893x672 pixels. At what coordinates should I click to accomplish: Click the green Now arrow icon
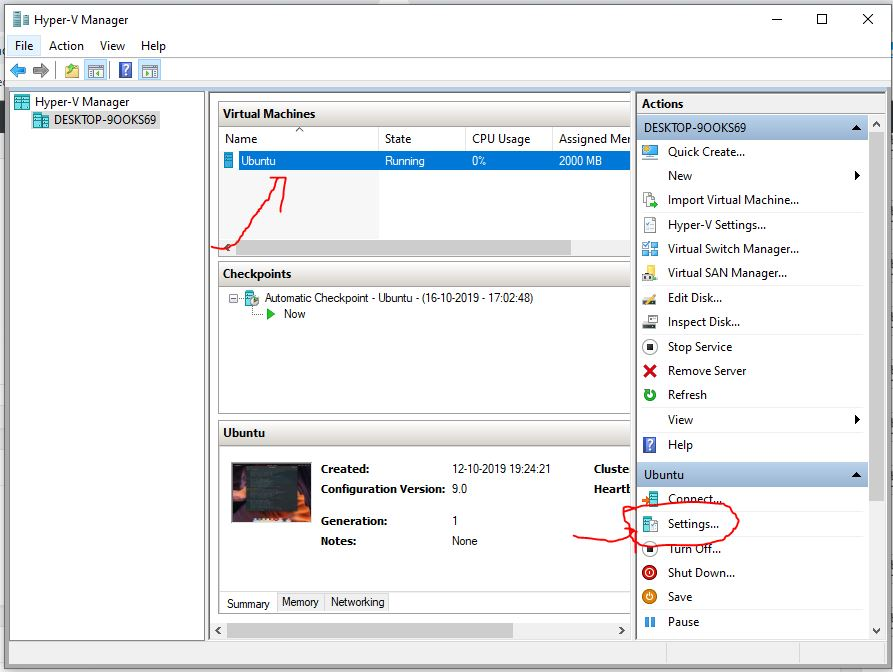[x=271, y=314]
